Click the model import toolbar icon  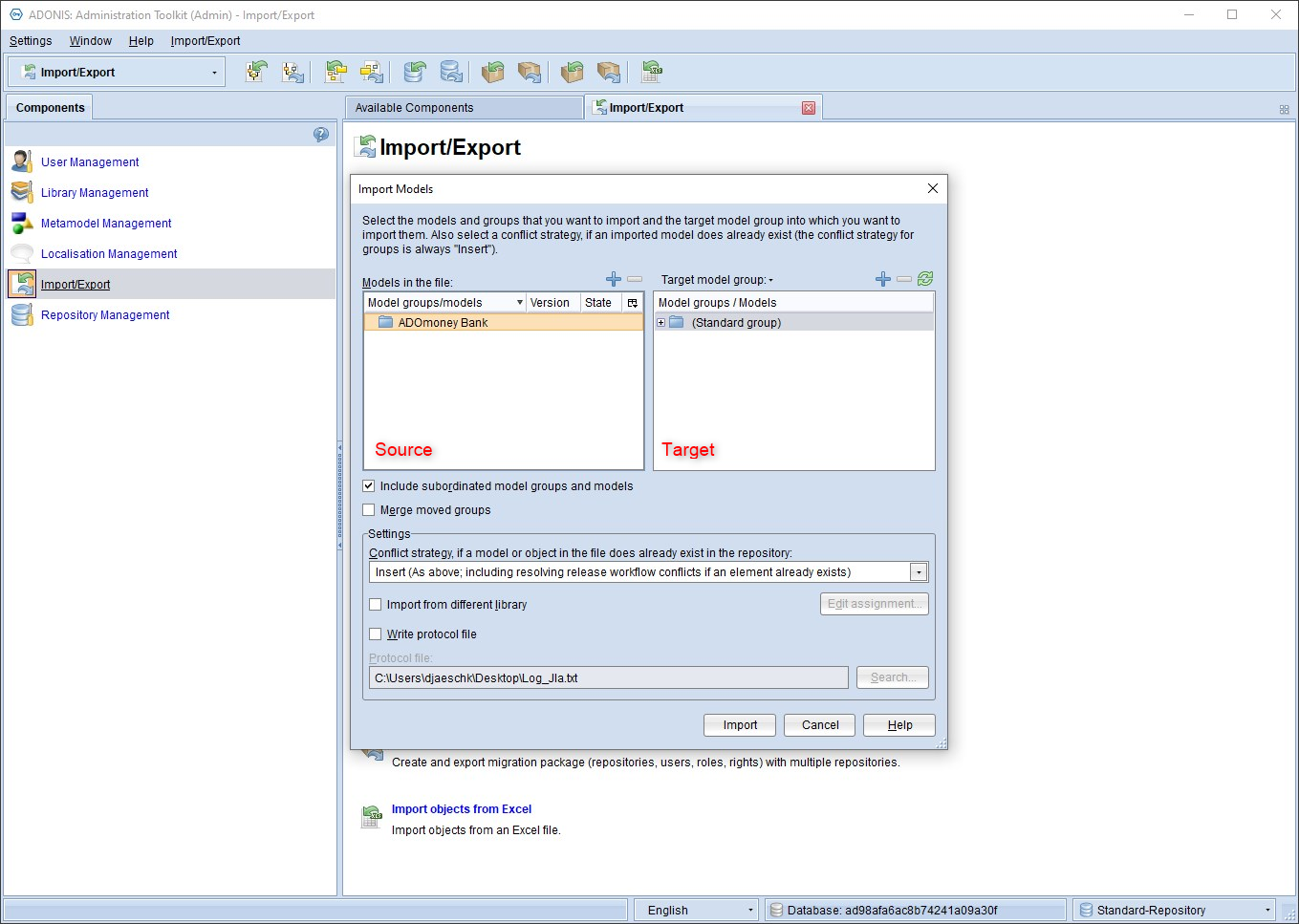[256, 72]
